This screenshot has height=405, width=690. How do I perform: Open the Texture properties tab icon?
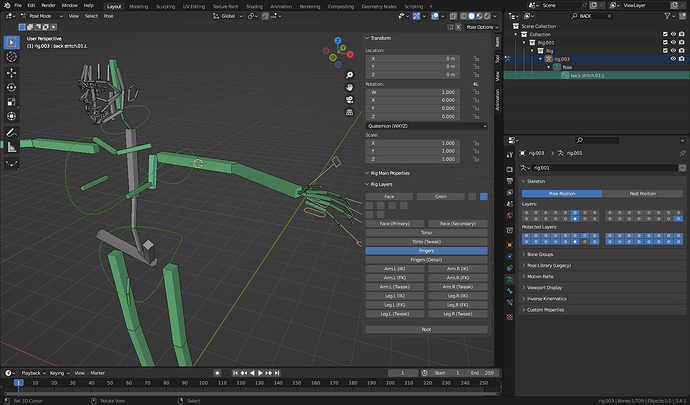[x=510, y=317]
